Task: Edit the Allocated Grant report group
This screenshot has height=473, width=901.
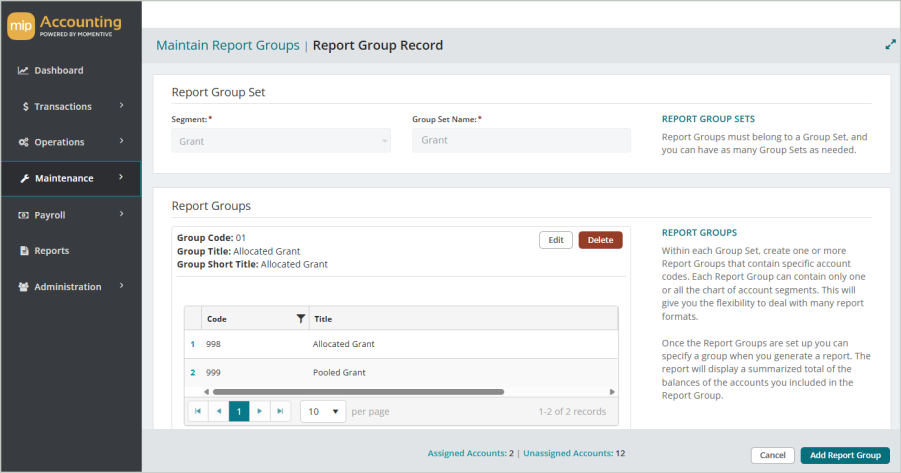Action: click(x=556, y=240)
